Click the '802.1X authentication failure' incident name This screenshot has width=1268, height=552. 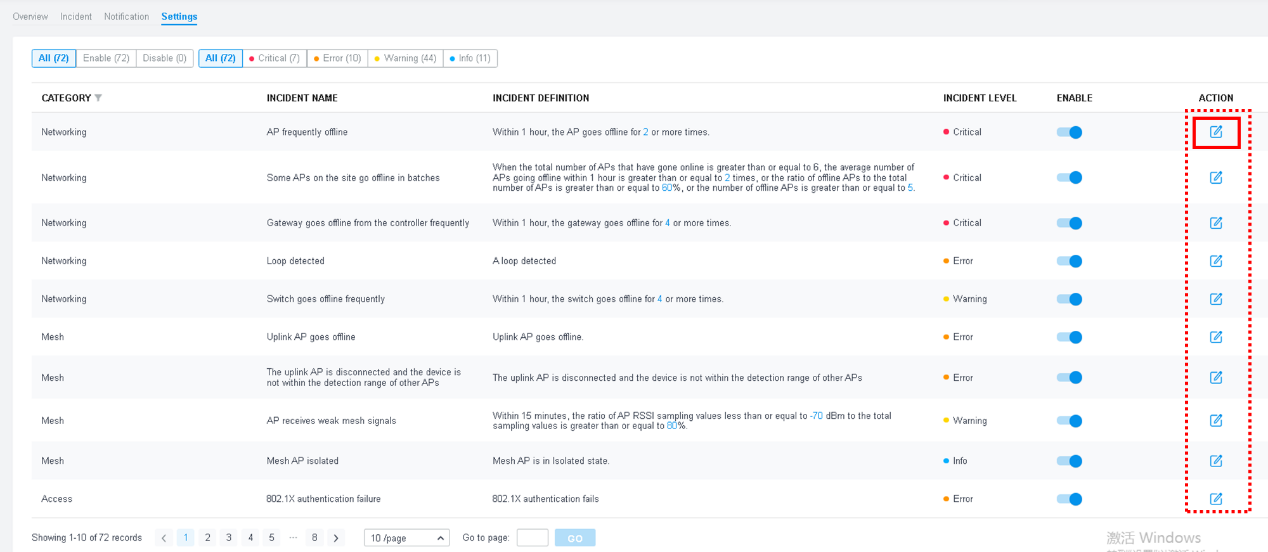(323, 499)
